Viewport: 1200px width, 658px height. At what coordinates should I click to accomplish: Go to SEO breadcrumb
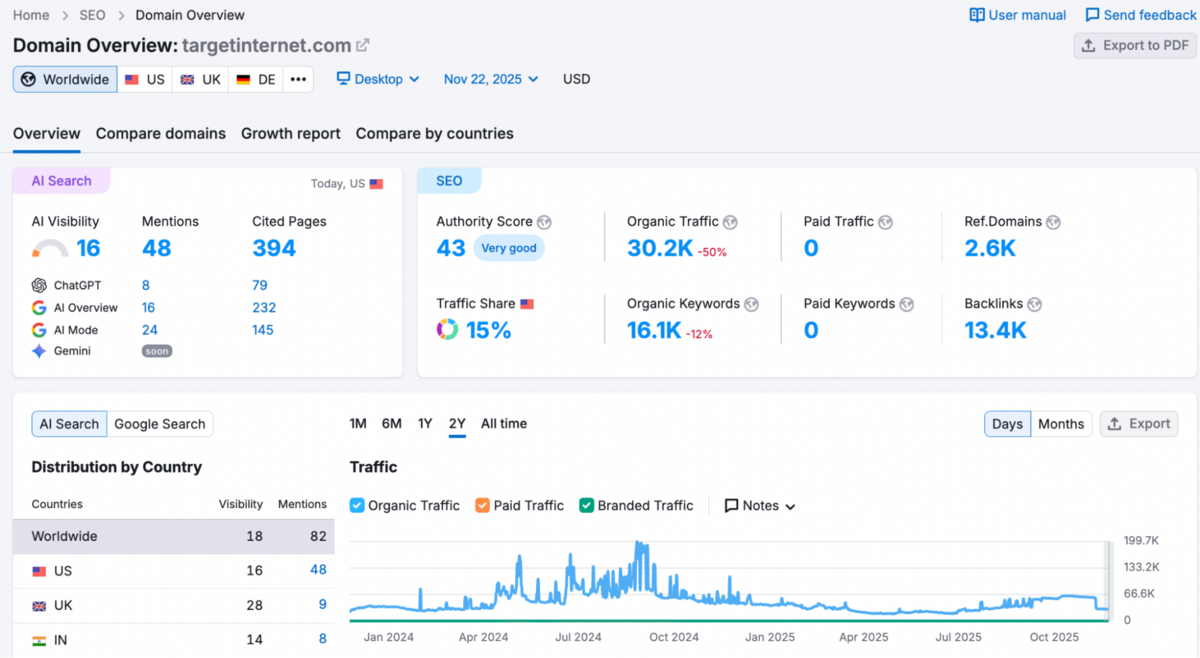pos(93,15)
